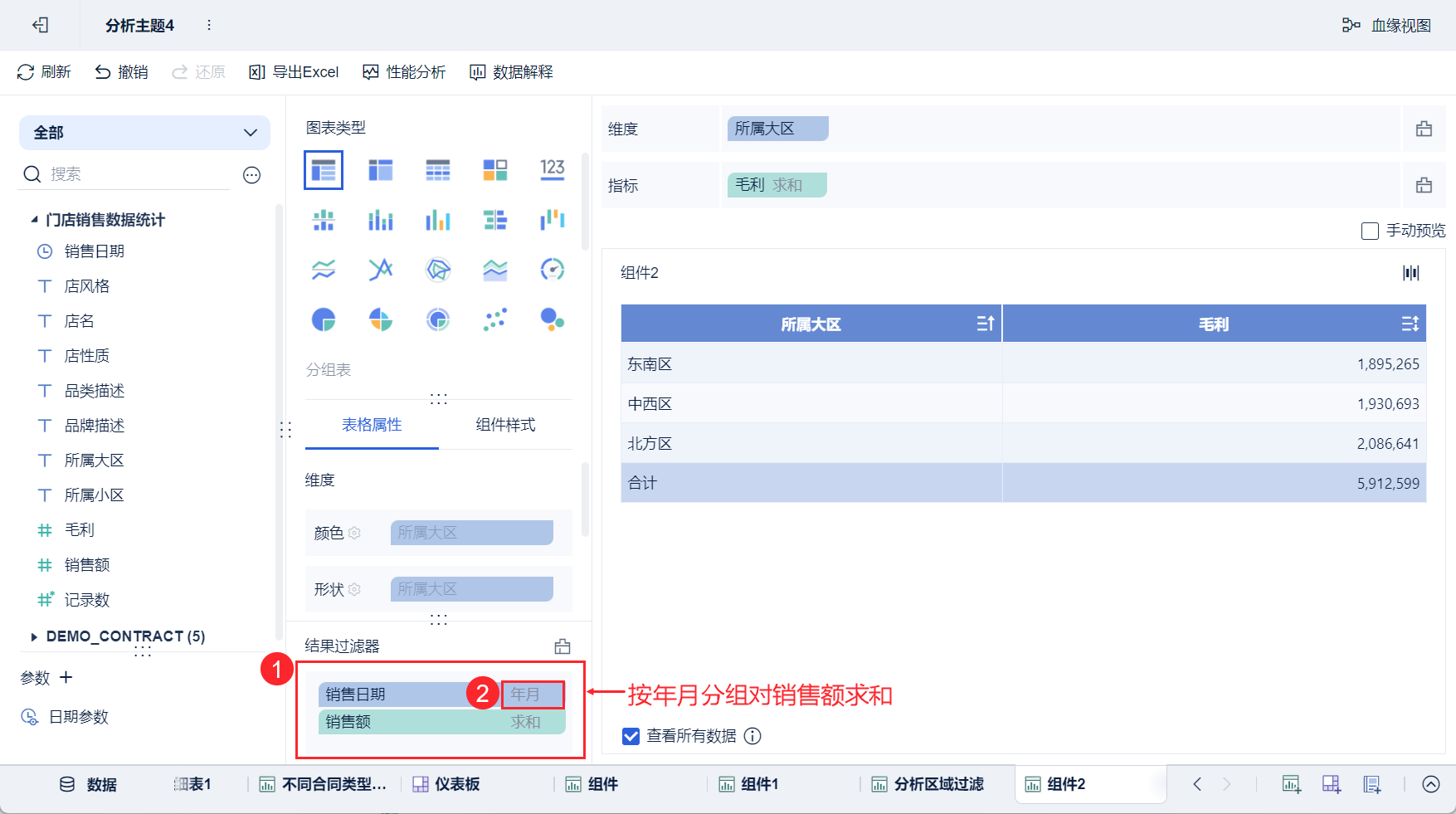Choose the radar chart icon
Image resolution: width=1456 pixels, height=814 pixels.
coord(438,270)
